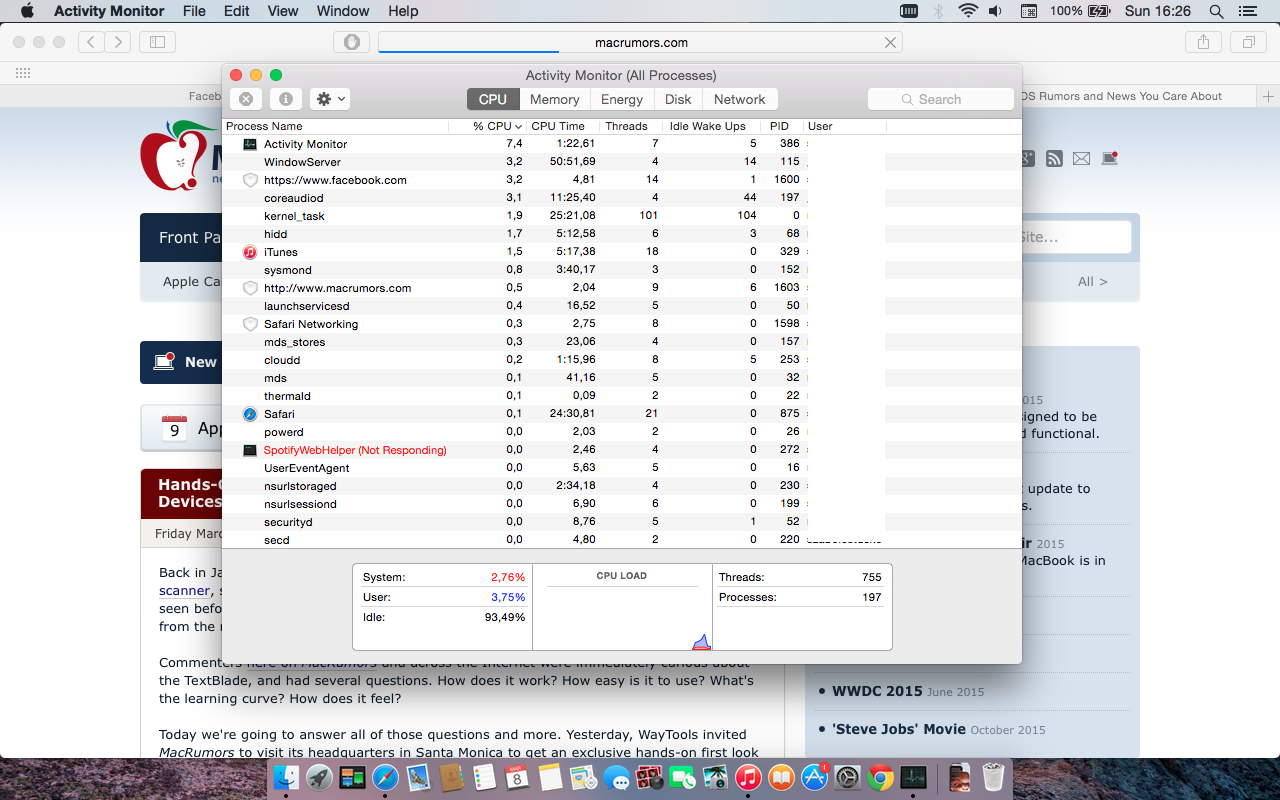This screenshot has width=1280, height=800.
Task: Click the volume icon in menu bar
Action: coord(995,11)
